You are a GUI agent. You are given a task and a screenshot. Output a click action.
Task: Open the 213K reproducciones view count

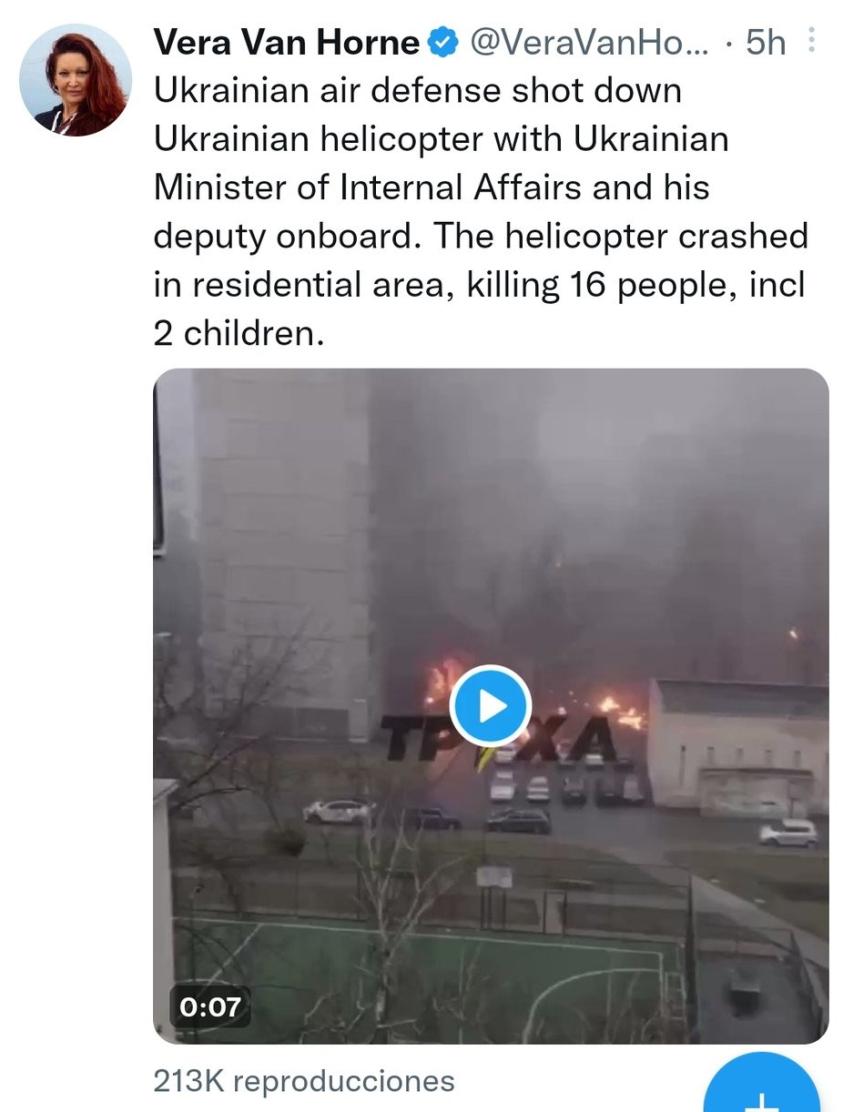(x=304, y=1082)
